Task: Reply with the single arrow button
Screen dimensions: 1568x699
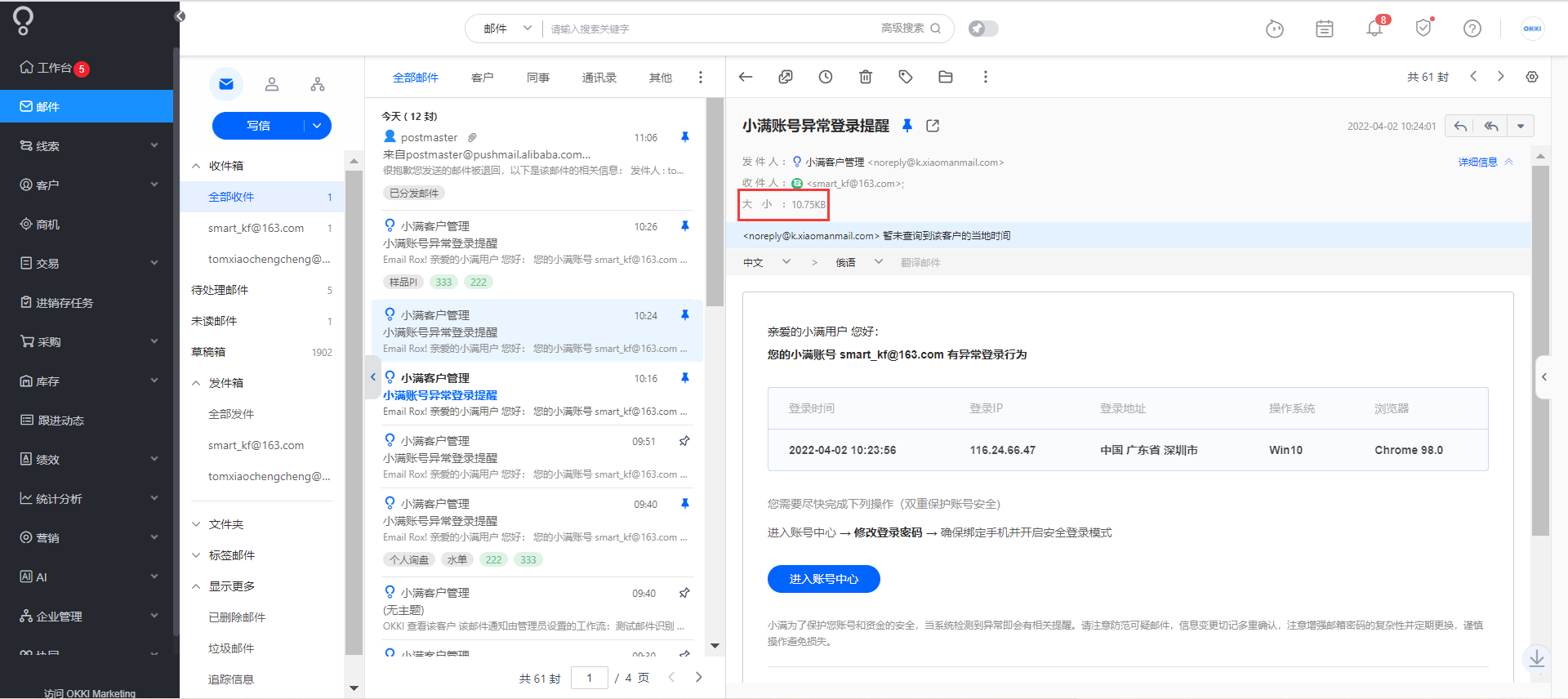Action: 1460,126
